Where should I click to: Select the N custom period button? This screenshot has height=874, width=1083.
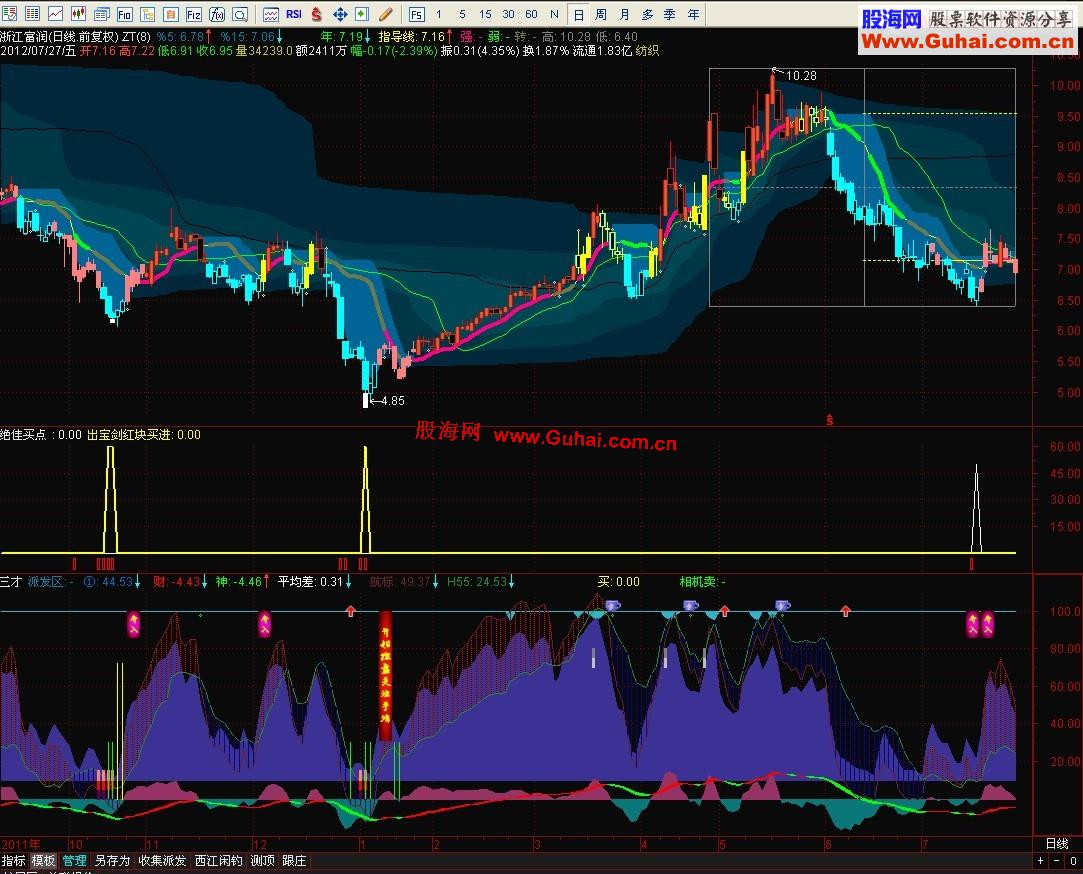(x=554, y=14)
